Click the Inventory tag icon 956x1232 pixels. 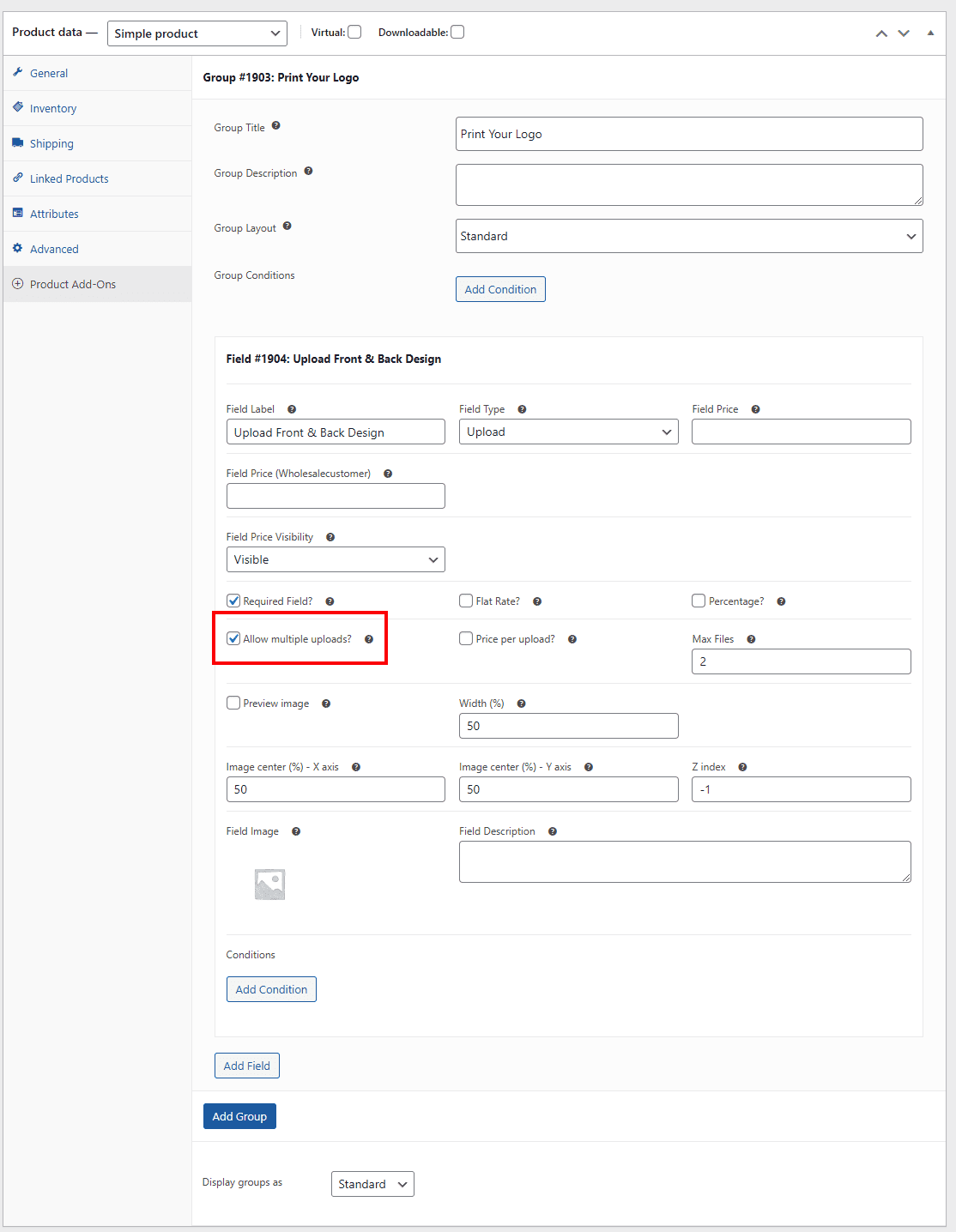[x=19, y=108]
